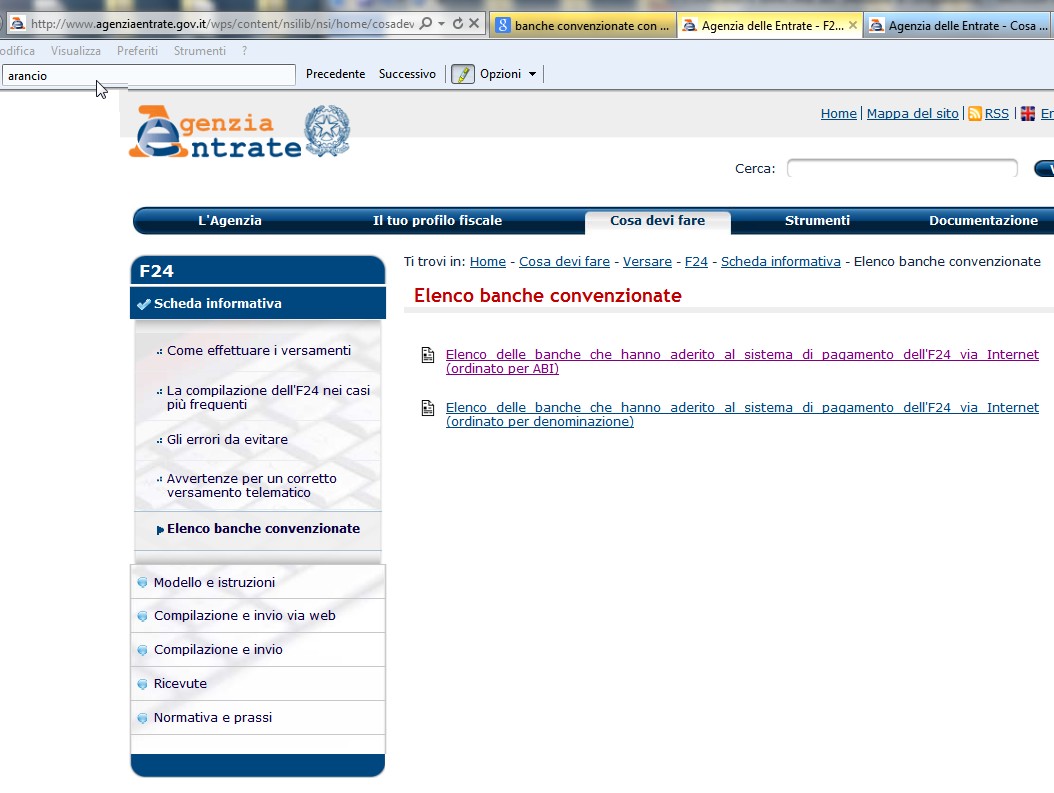The image size is (1054, 793).
Task: Switch to the banche convenzionate browser tab
Action: click(582, 26)
